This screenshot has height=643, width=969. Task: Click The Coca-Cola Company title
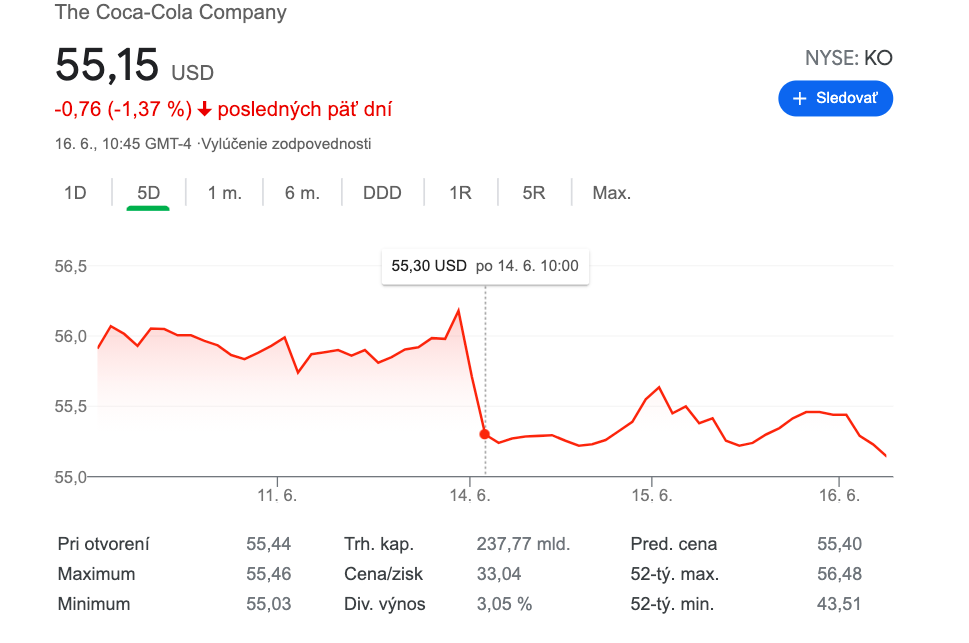coord(170,13)
